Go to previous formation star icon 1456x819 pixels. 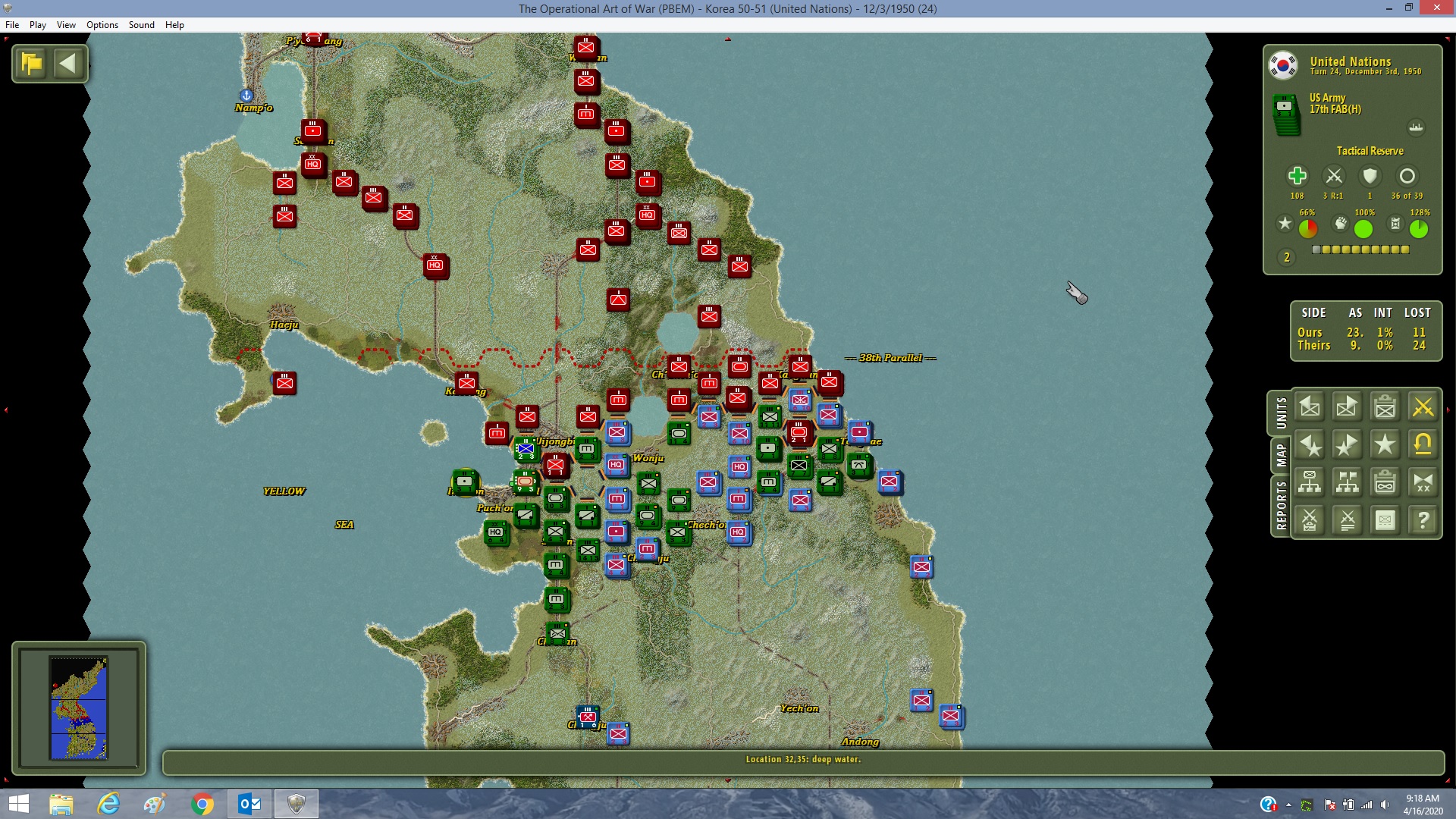click(x=1310, y=445)
